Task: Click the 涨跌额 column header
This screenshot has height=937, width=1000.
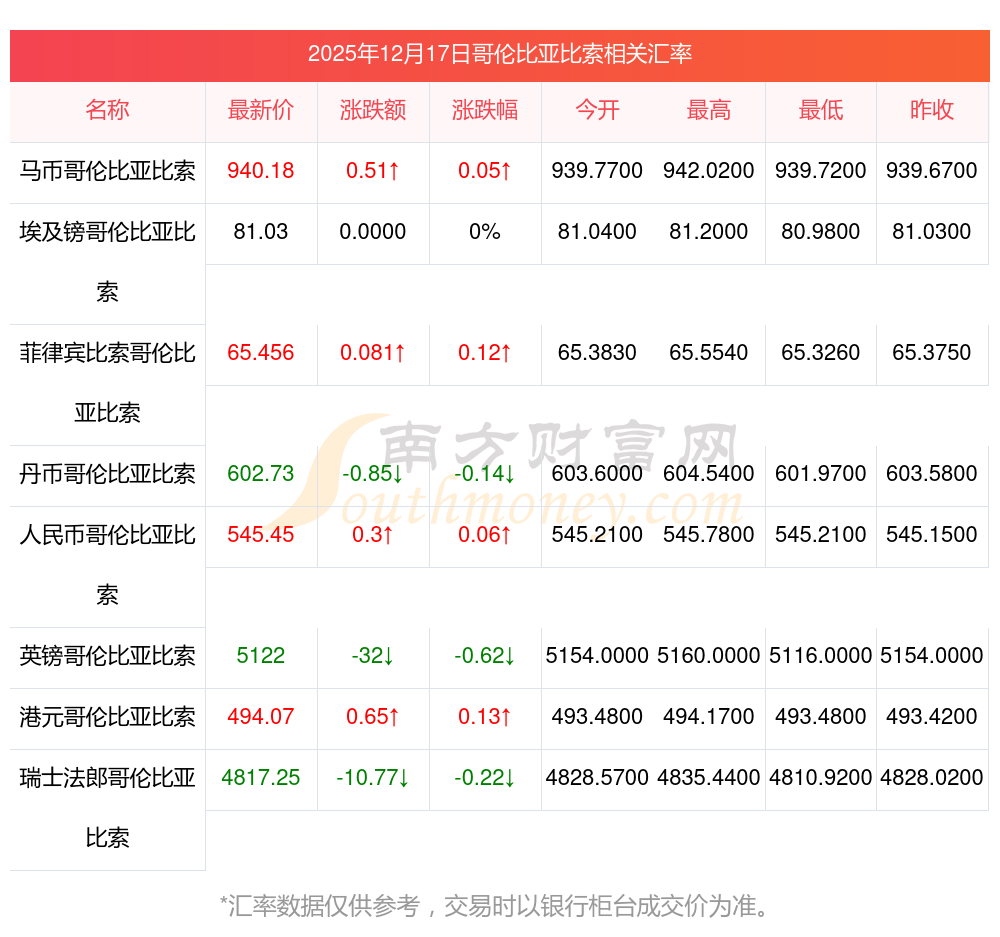Action: [x=373, y=110]
